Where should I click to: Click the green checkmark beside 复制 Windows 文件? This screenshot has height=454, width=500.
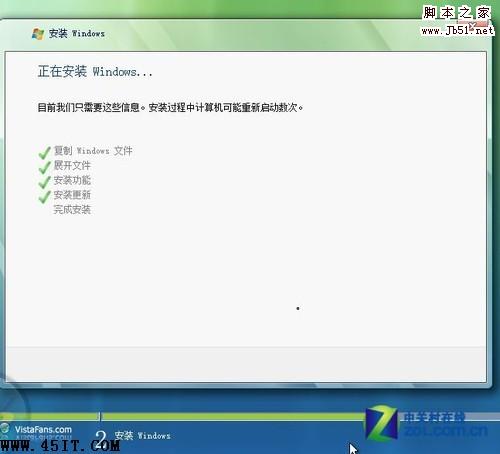click(x=44, y=153)
